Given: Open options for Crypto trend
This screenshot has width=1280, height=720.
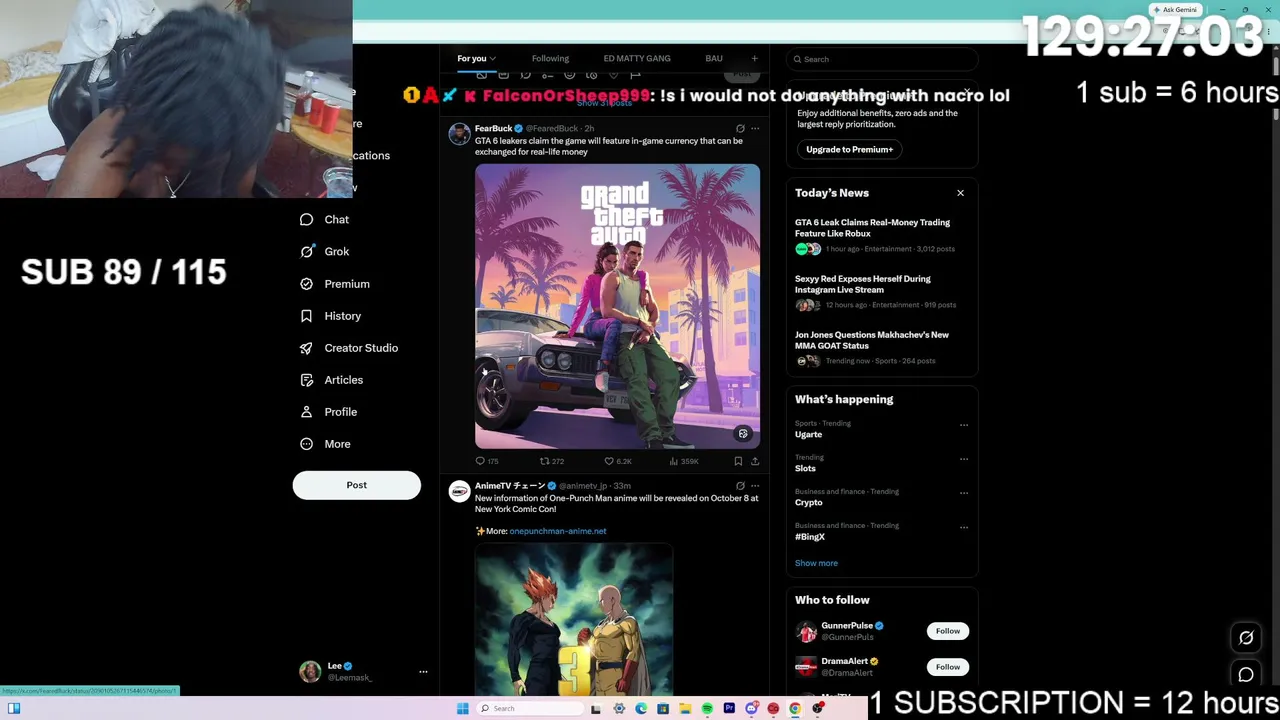Looking at the screenshot, I should [964, 493].
